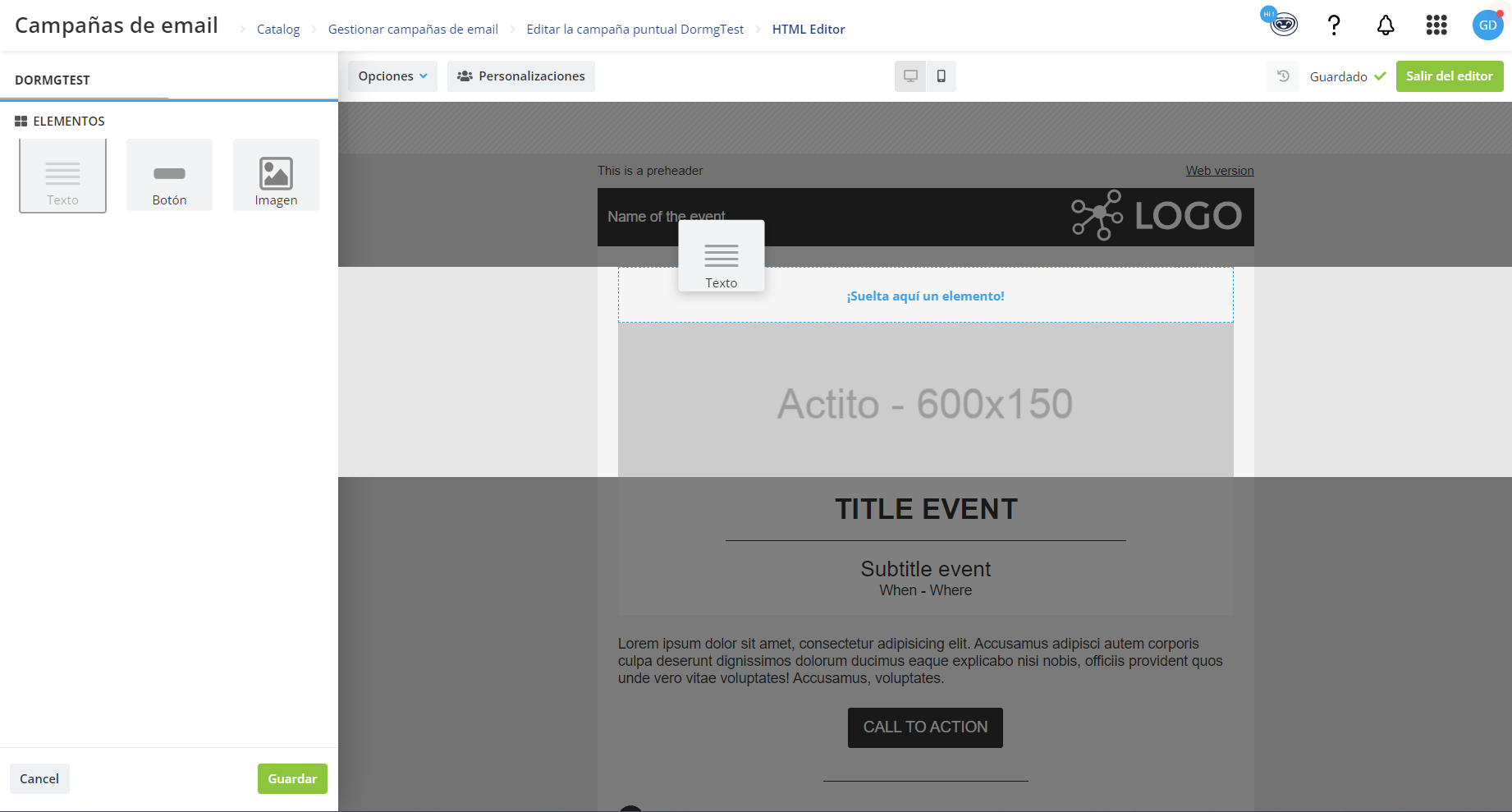
Task: Select the Imagen element tile
Action: tap(276, 175)
